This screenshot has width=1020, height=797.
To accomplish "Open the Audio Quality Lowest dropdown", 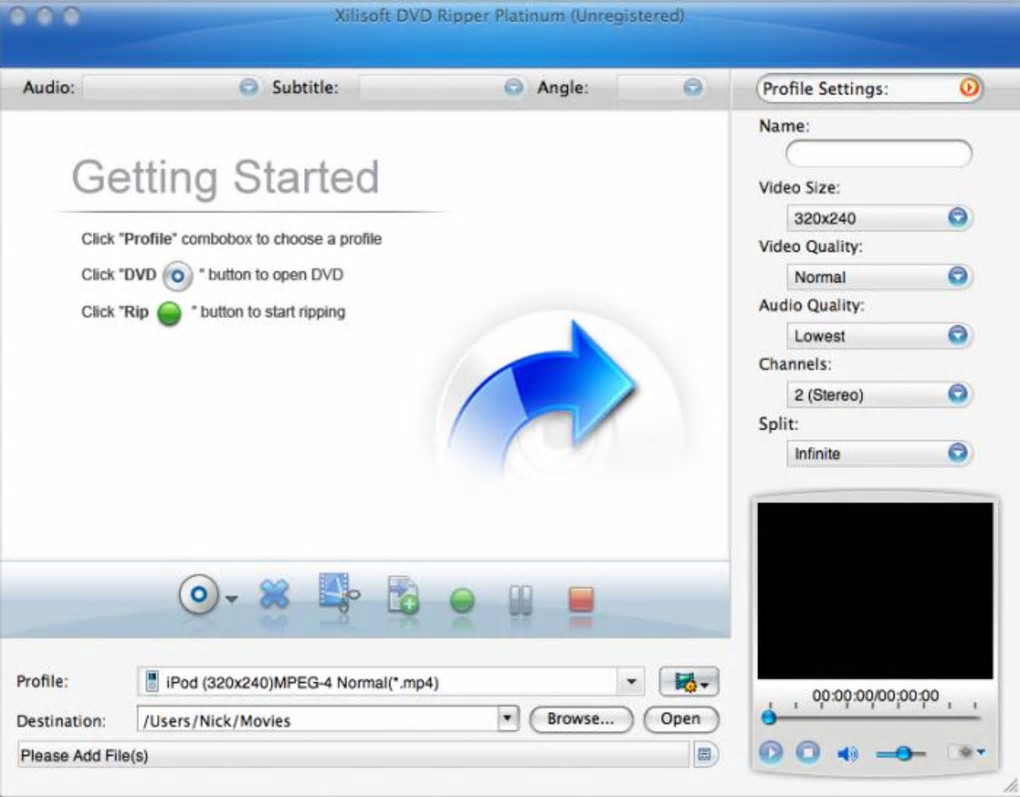I will 879,336.
